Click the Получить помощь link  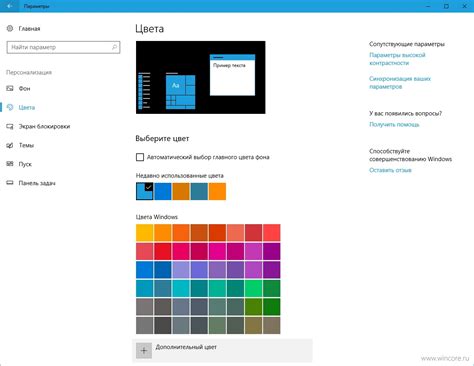point(394,124)
